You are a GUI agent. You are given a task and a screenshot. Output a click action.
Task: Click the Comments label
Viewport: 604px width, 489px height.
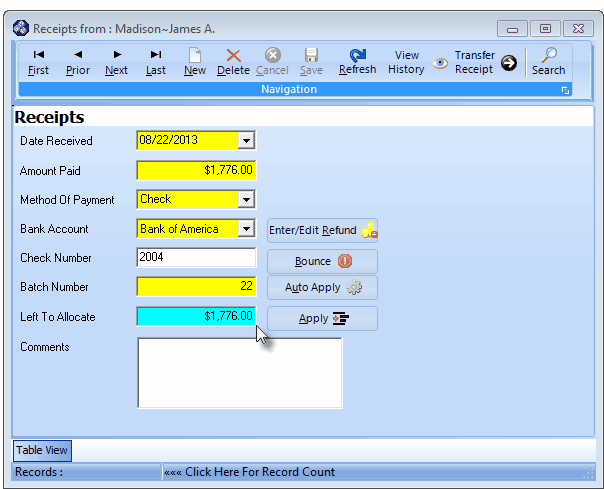coord(45,347)
